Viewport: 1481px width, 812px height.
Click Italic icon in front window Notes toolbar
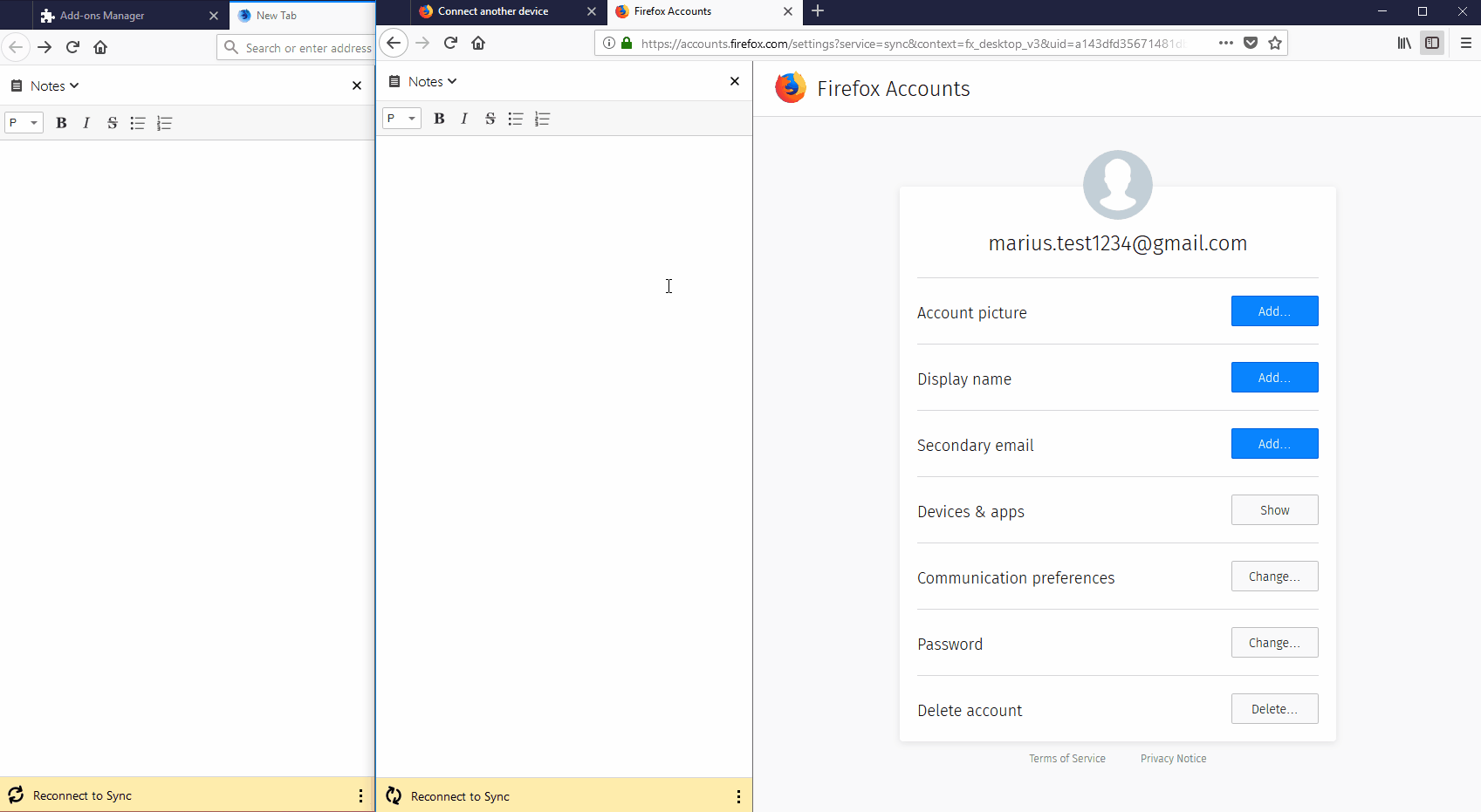point(464,119)
